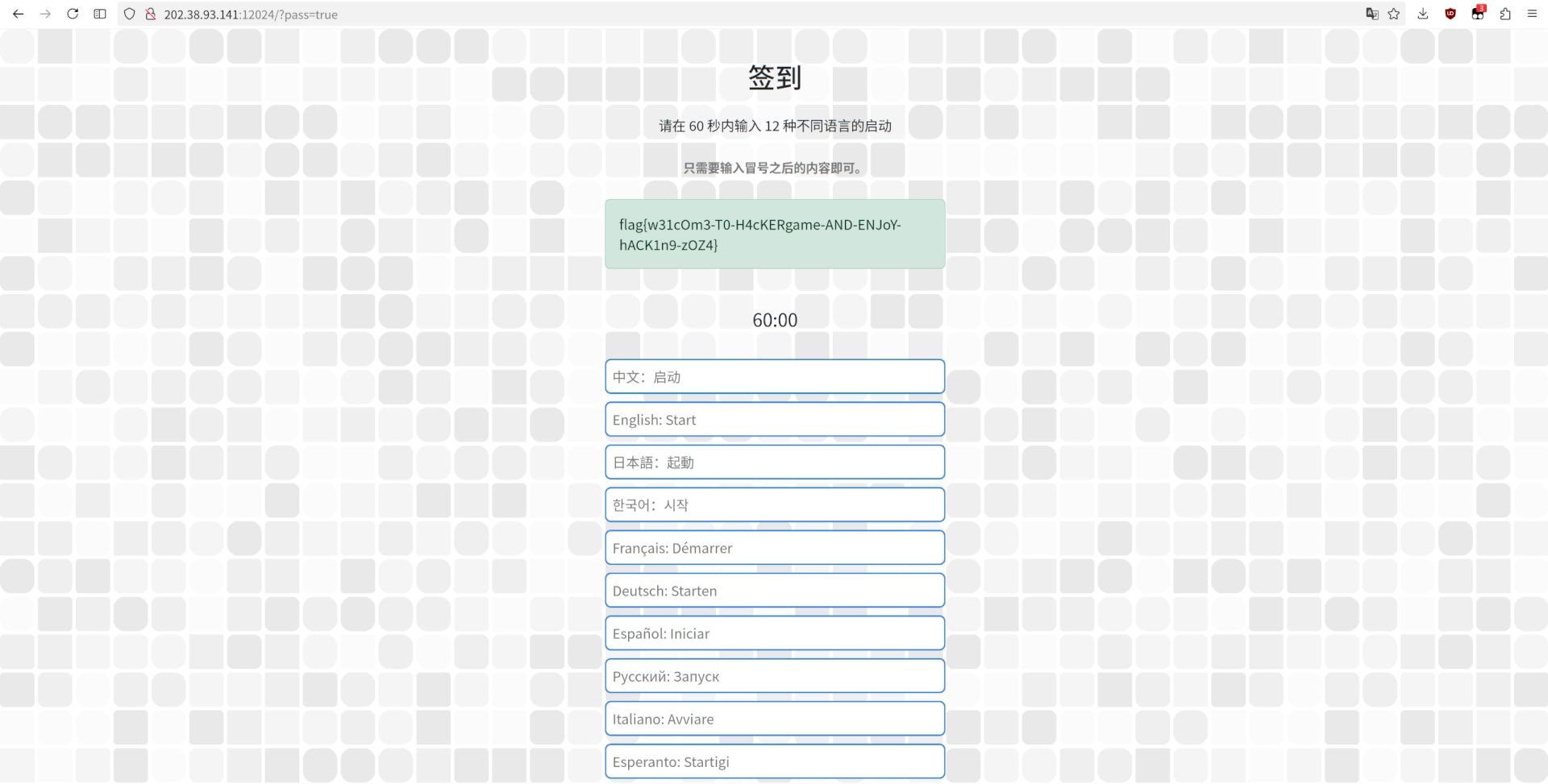1548x784 pixels.
Task: Focus the Español: Iniciar input field
Action: pos(775,633)
